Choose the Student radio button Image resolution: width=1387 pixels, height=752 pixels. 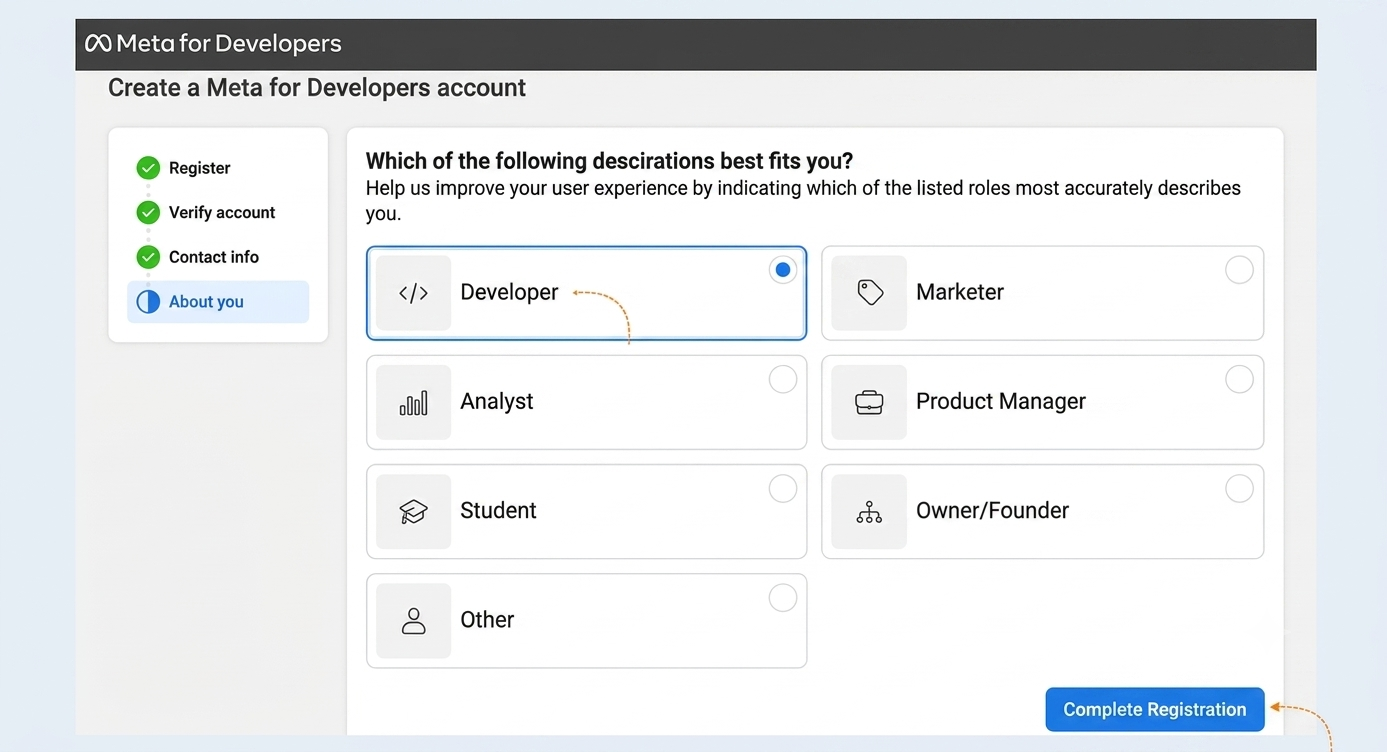(783, 488)
